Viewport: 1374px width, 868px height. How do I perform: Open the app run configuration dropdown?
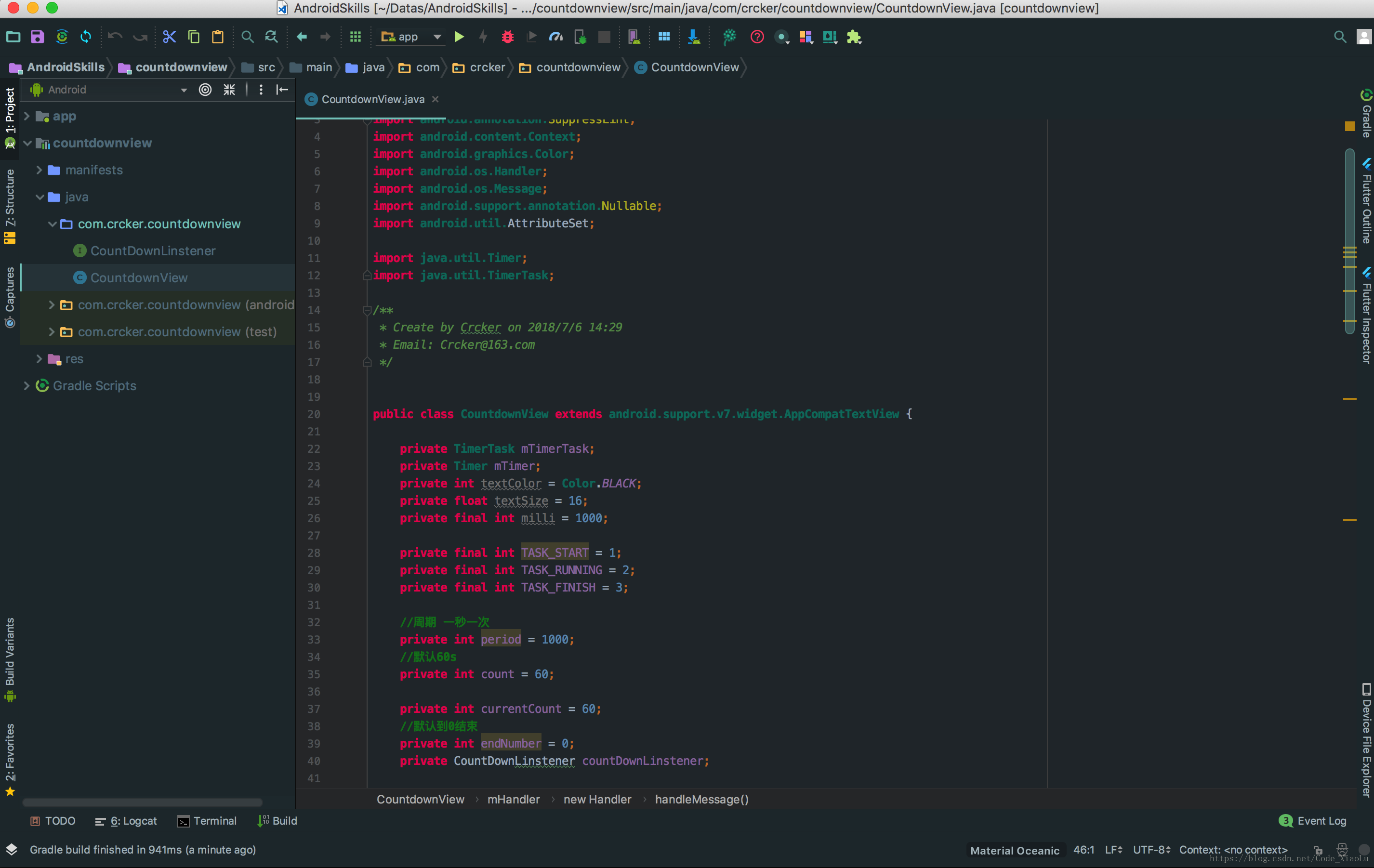pos(411,37)
